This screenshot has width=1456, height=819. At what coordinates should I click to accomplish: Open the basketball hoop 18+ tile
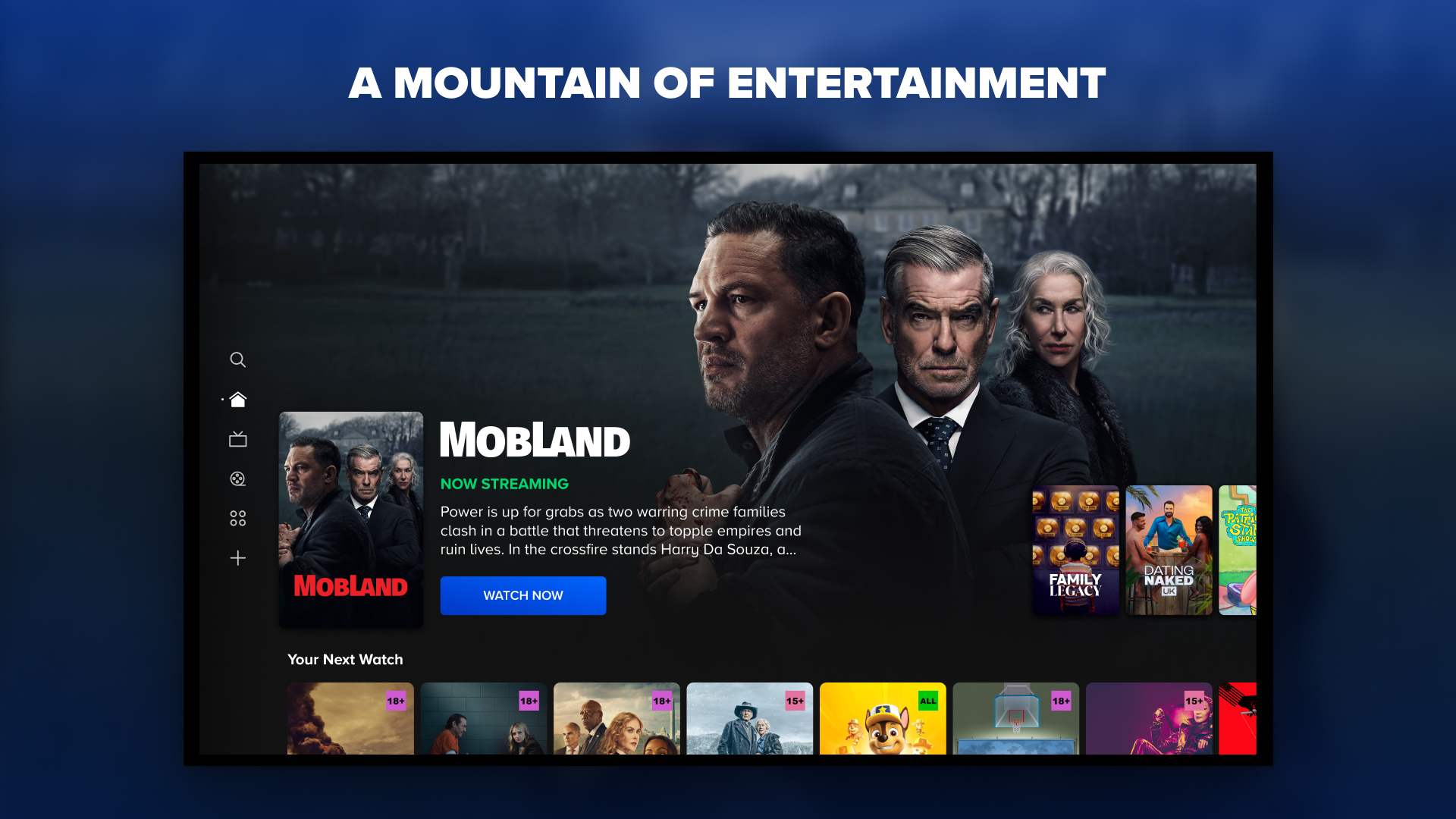(1016, 718)
